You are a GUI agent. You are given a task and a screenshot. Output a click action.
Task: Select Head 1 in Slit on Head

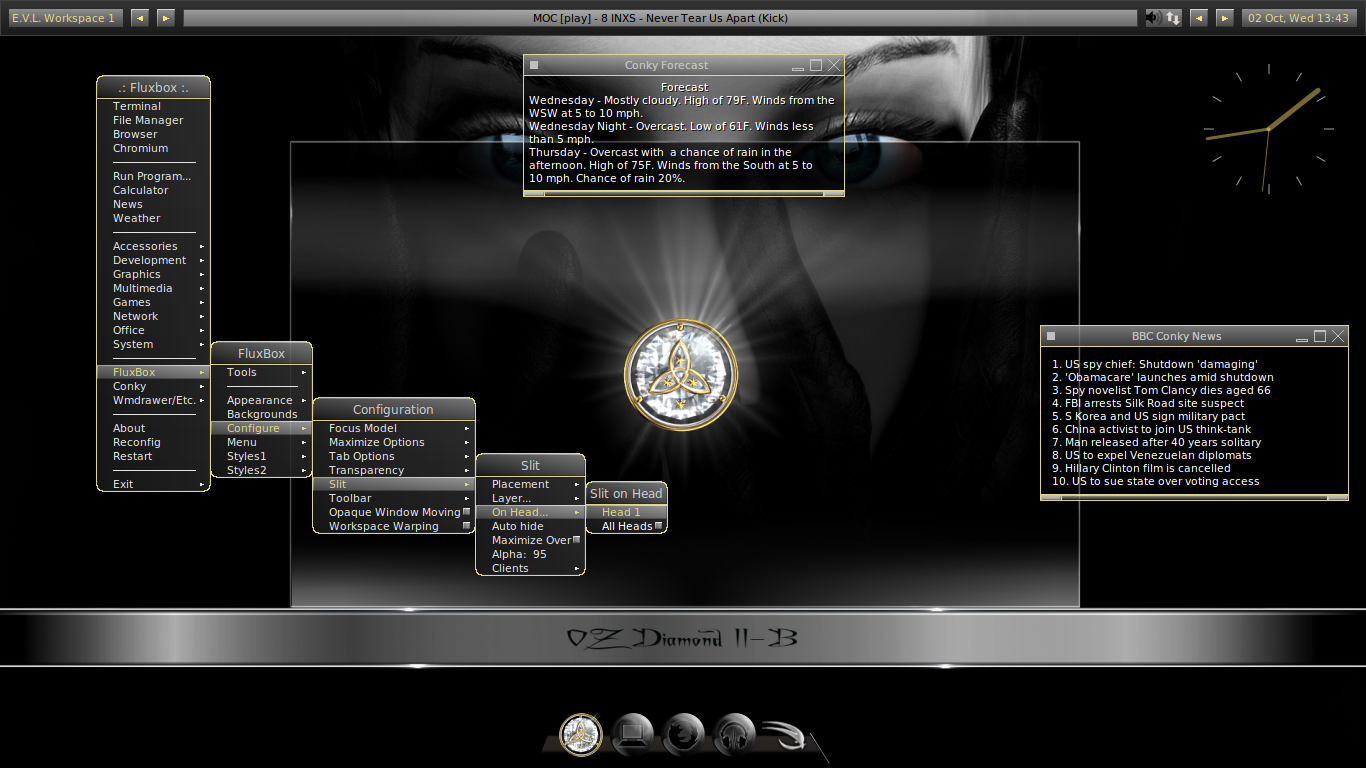[626, 512]
